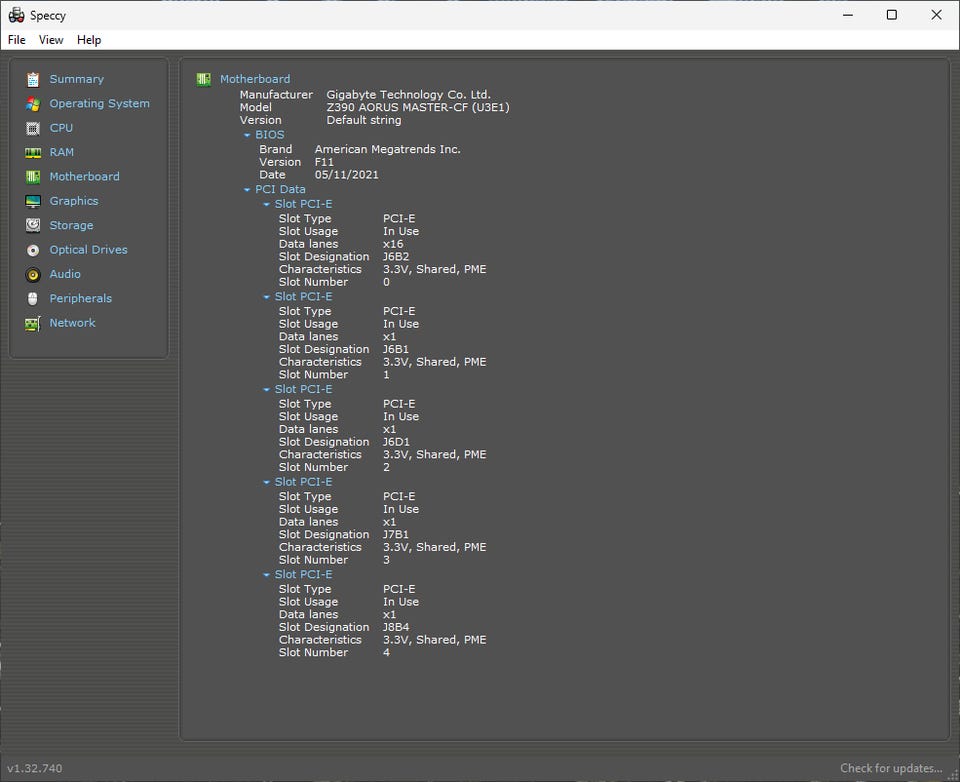This screenshot has width=960, height=782.
Task: Collapse the BIOS tree section
Action: point(247,135)
